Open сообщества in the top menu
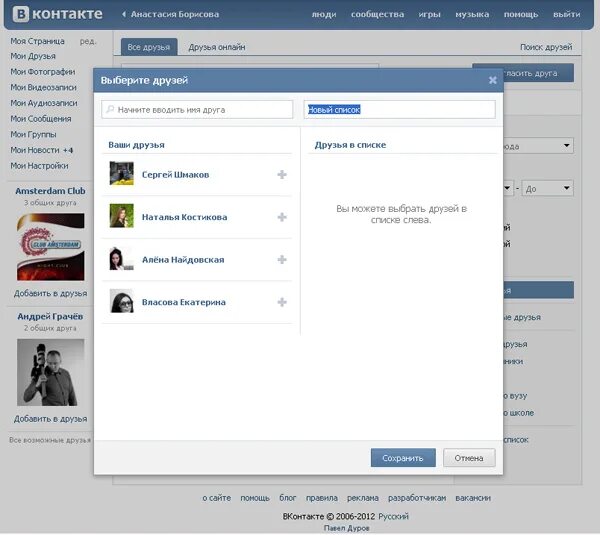The width and height of the screenshot is (600, 535). tap(377, 15)
